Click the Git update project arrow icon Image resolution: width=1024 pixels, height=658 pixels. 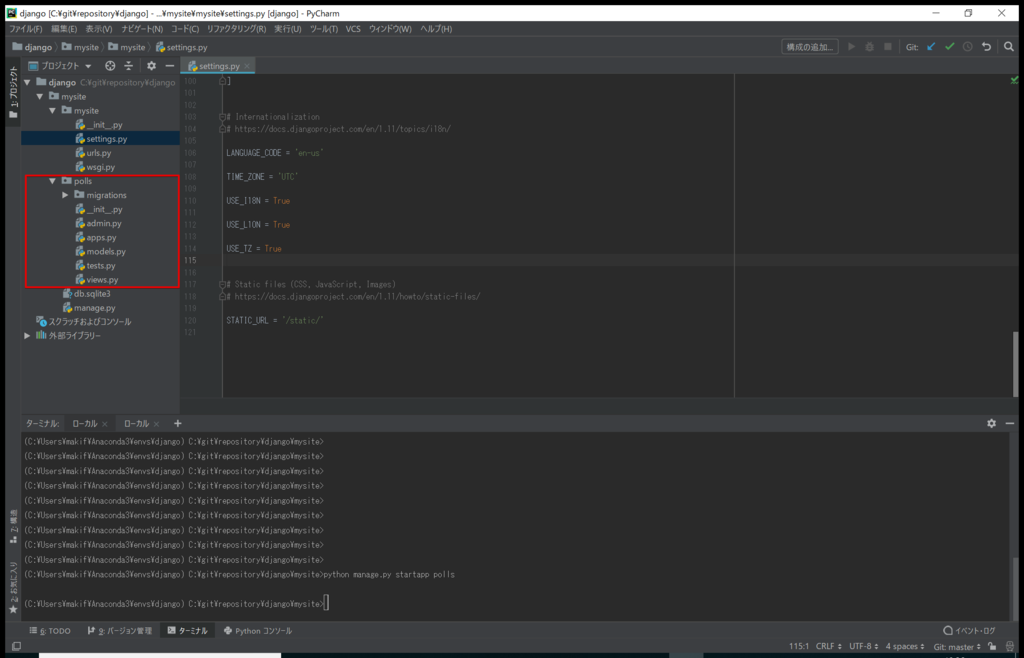coord(931,47)
